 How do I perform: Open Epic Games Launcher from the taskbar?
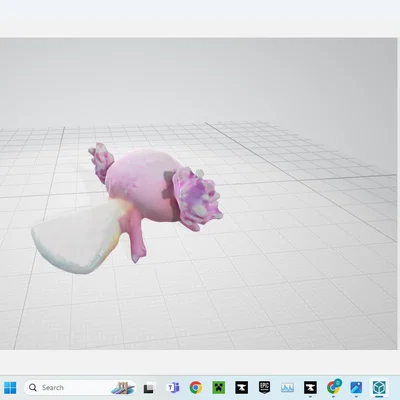[264, 388]
